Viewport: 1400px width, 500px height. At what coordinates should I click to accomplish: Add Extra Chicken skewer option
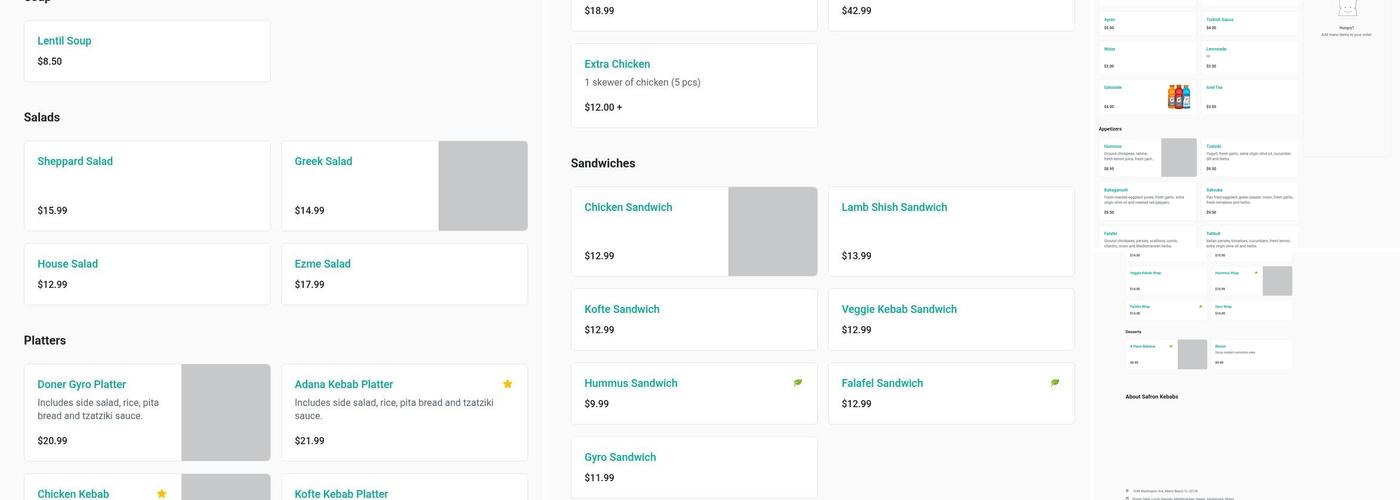click(694, 85)
